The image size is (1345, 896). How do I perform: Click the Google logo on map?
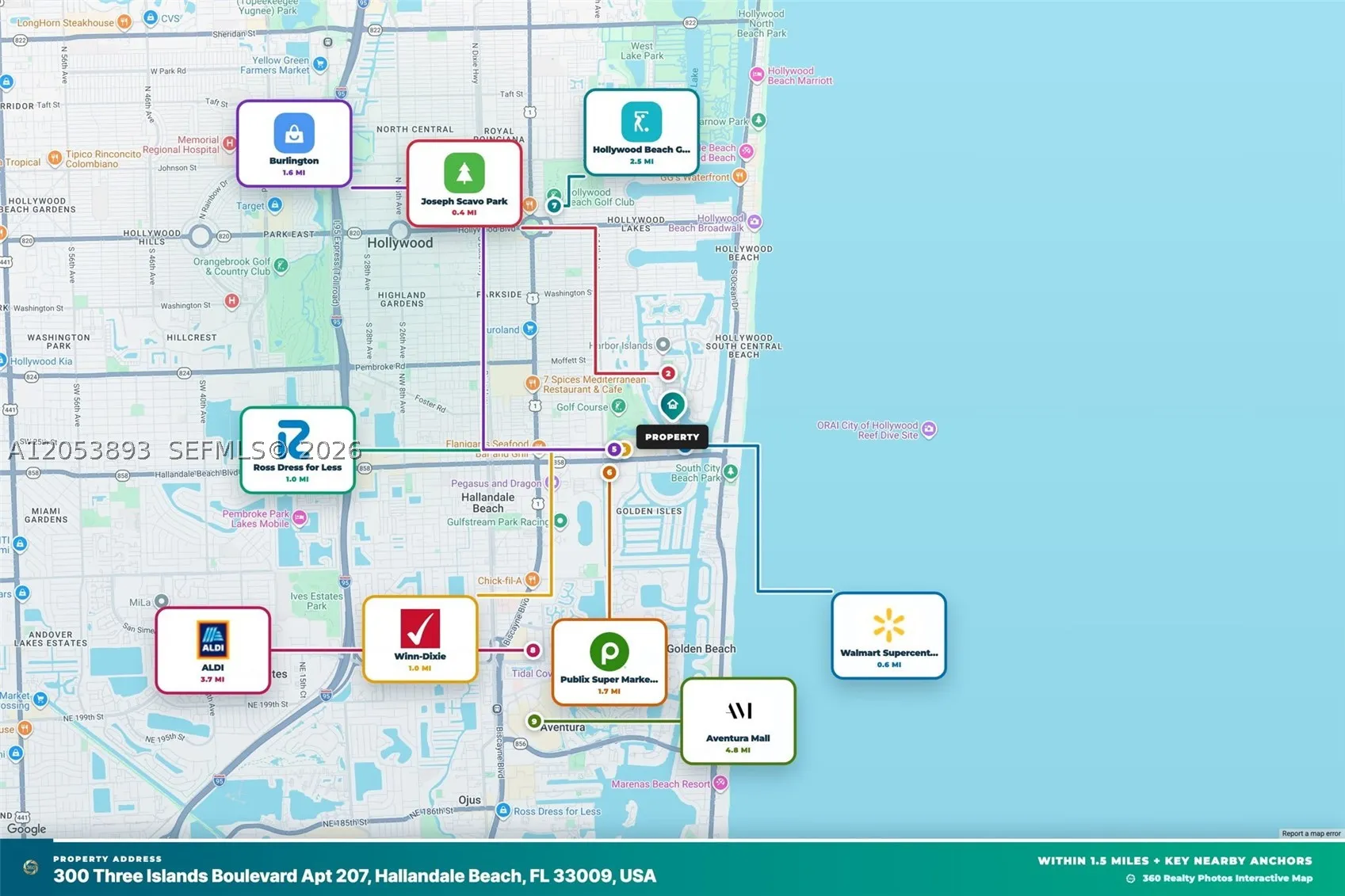pos(27,829)
